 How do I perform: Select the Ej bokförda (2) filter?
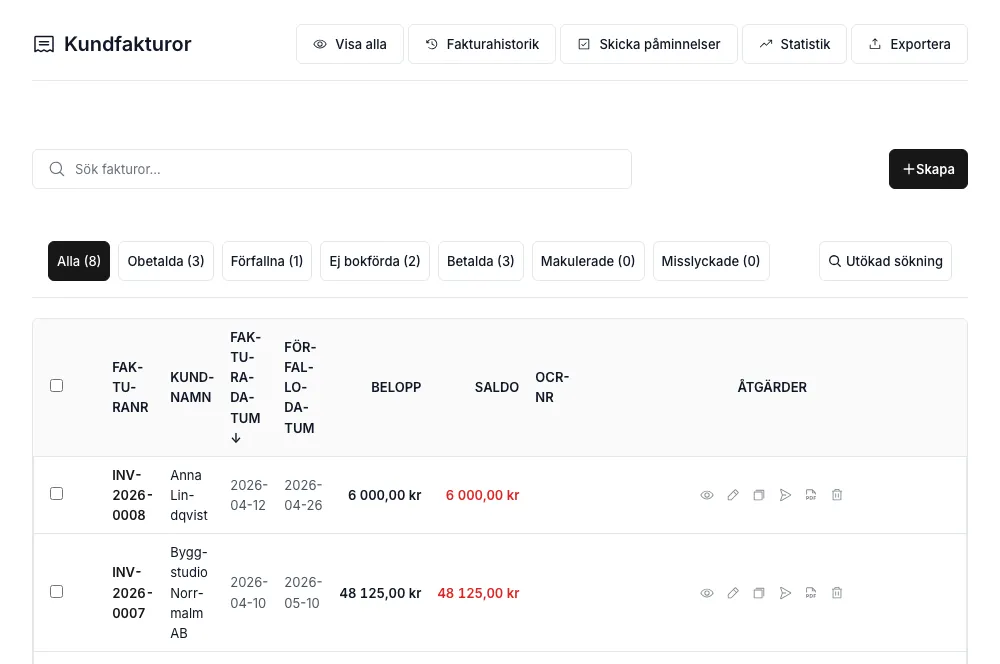point(375,261)
